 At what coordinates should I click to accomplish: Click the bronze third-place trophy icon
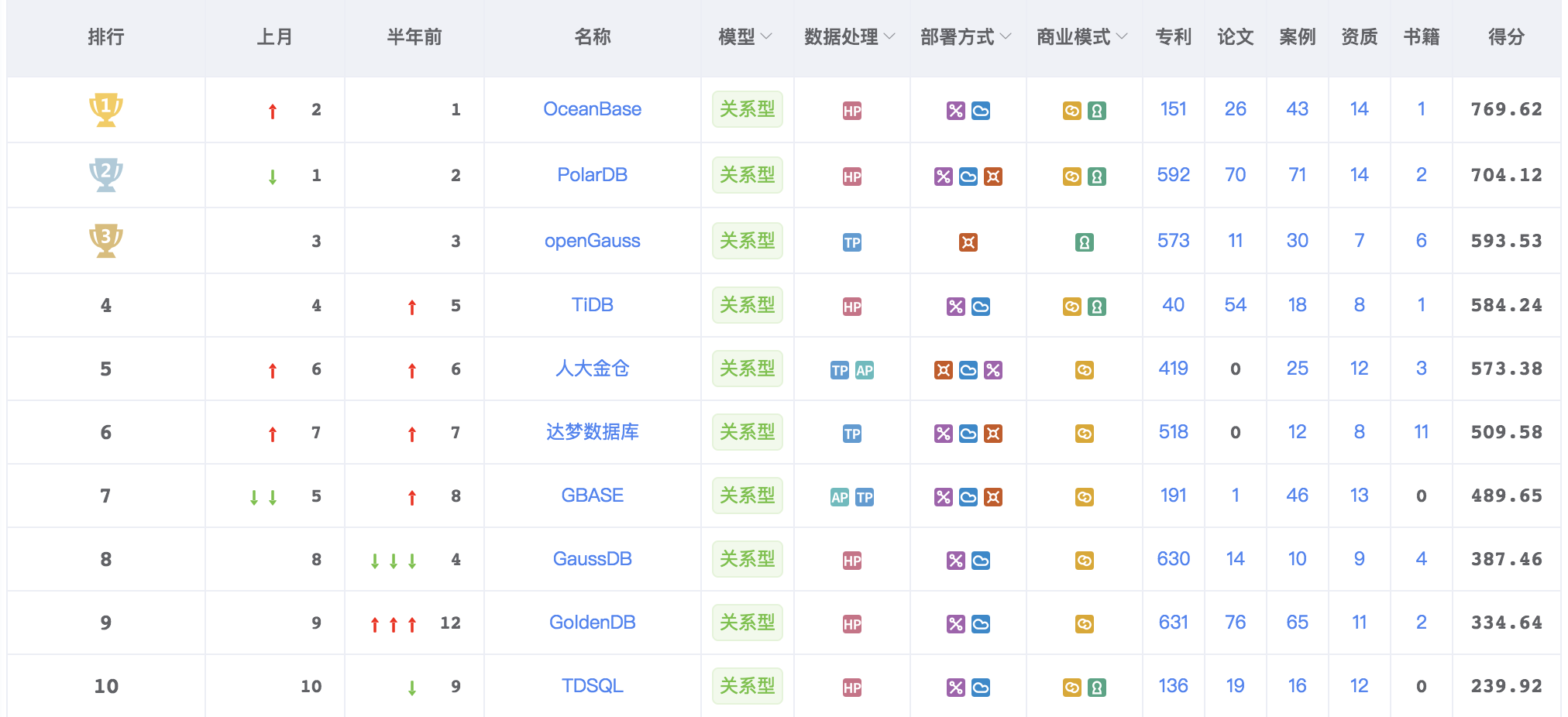click(106, 241)
